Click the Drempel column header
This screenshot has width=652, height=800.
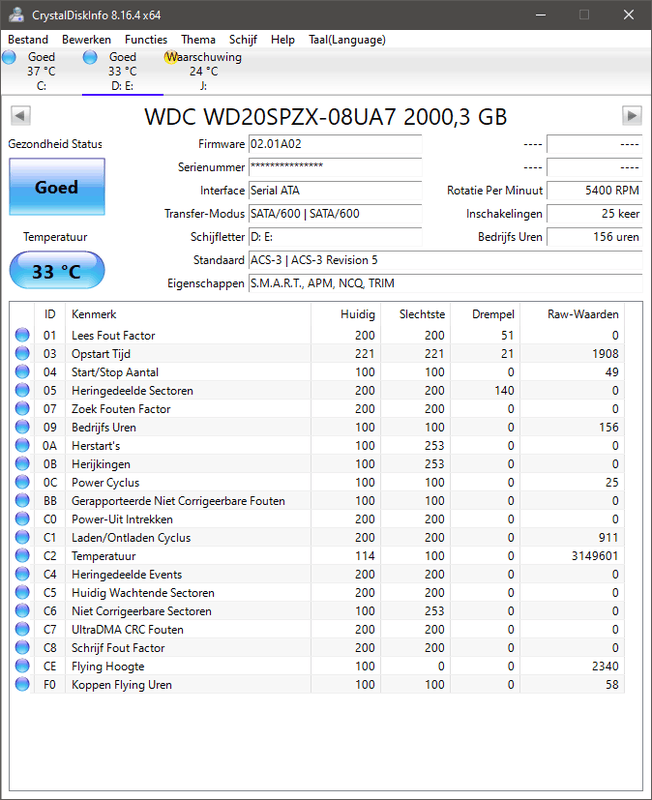click(485, 314)
